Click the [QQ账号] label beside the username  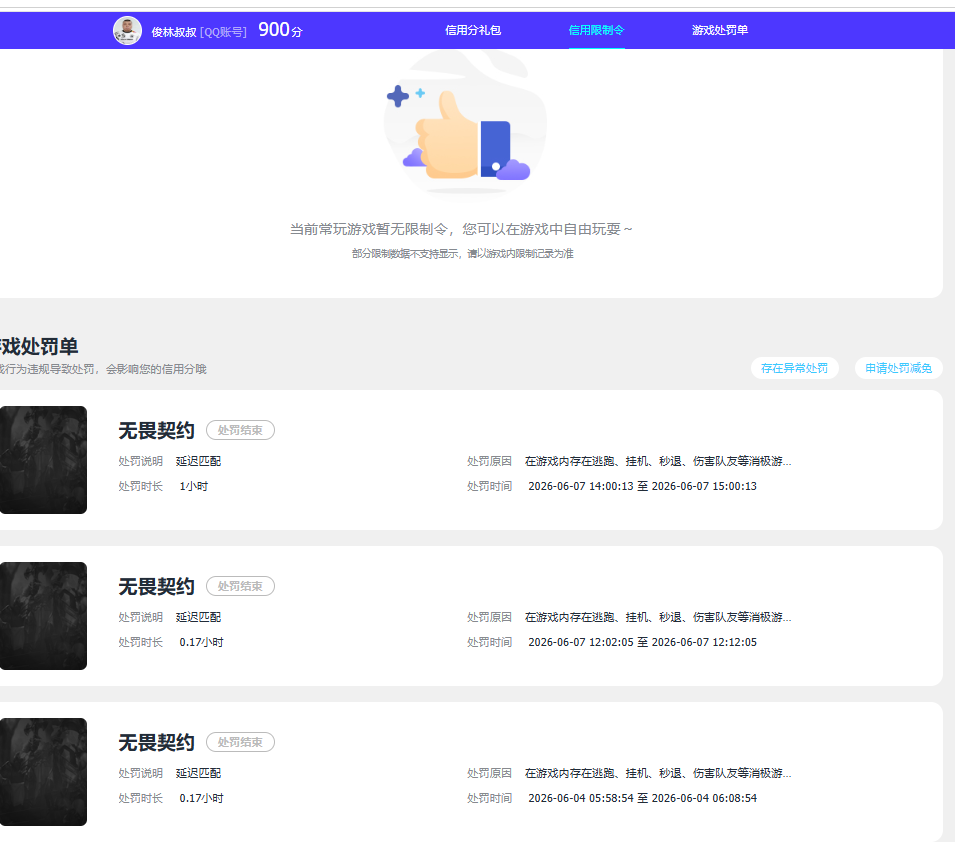tap(224, 32)
